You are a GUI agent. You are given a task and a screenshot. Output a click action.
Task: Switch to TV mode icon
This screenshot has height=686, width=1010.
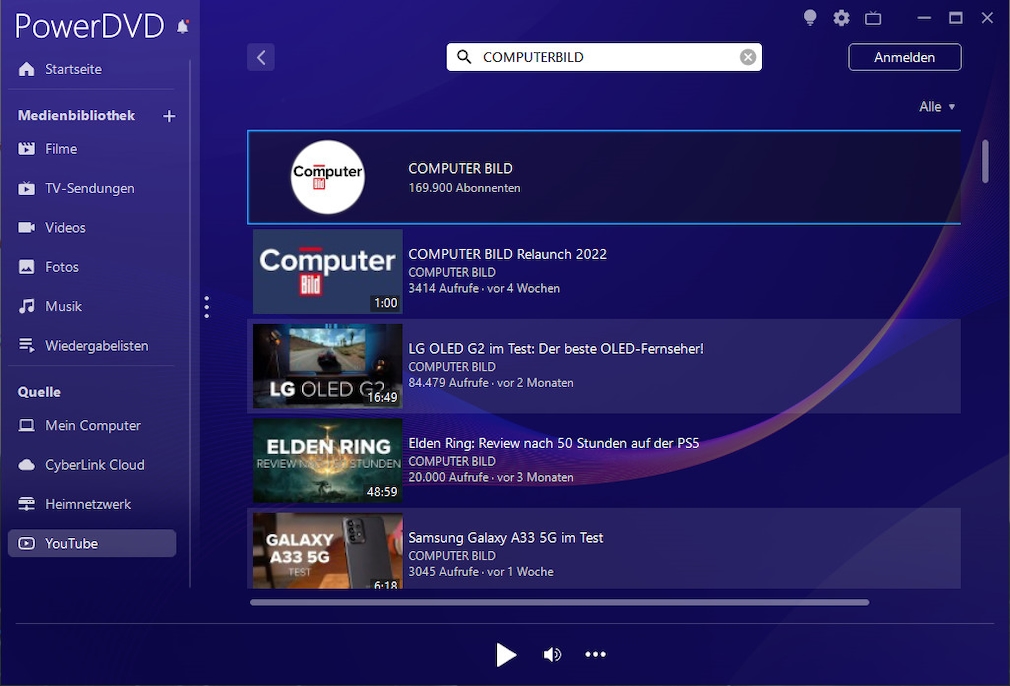click(873, 18)
